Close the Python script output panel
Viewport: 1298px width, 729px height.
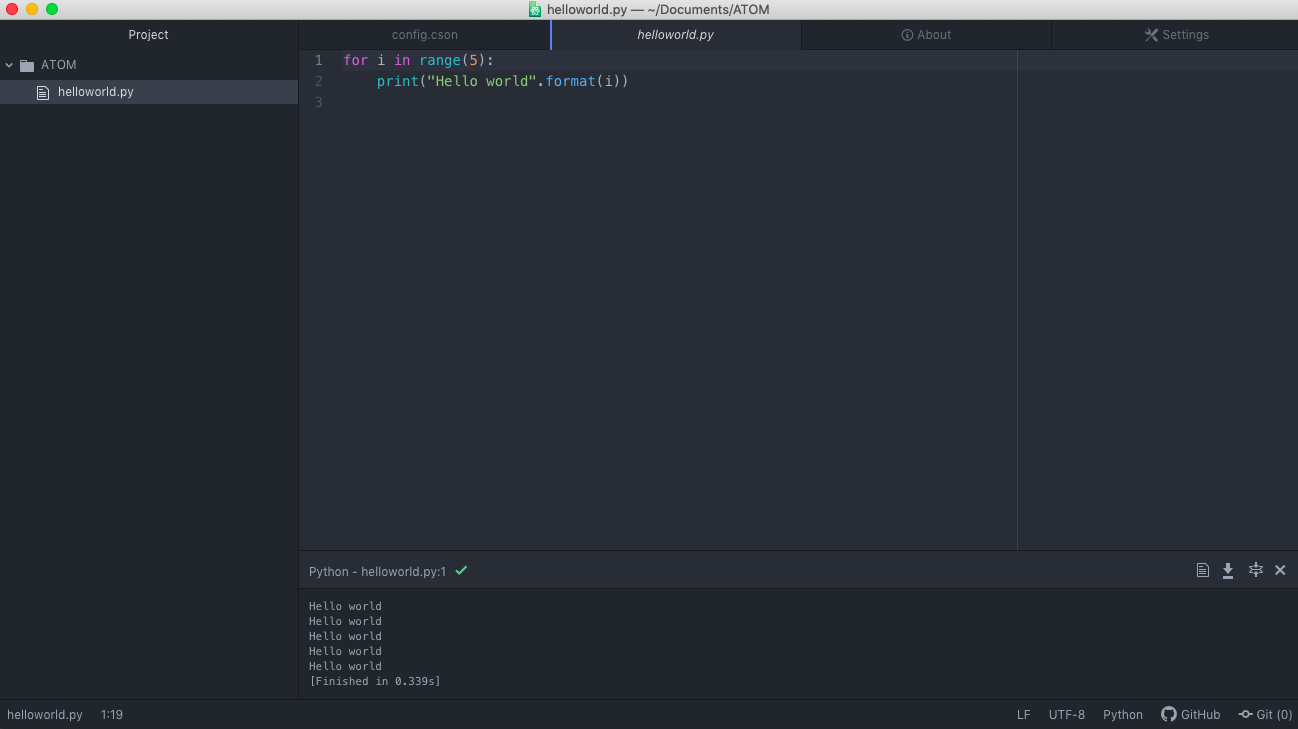pos(1280,570)
